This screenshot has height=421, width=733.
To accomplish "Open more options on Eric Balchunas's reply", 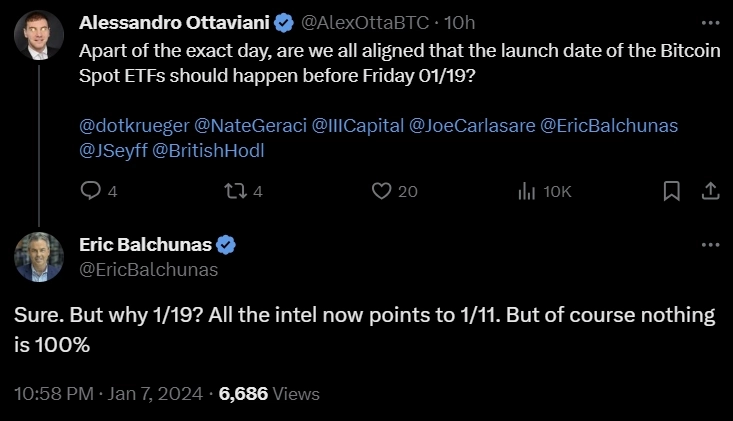I will point(710,245).
